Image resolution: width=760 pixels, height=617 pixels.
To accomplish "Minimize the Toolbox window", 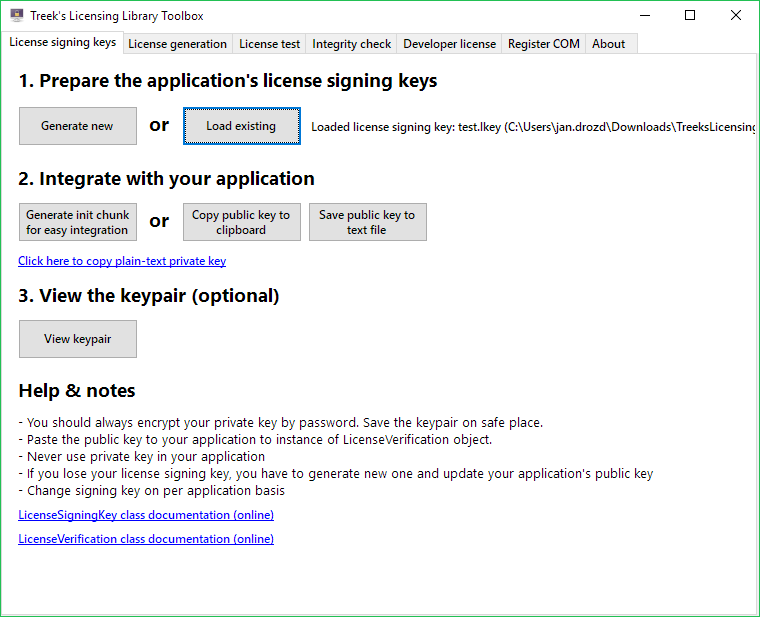I will pos(645,16).
